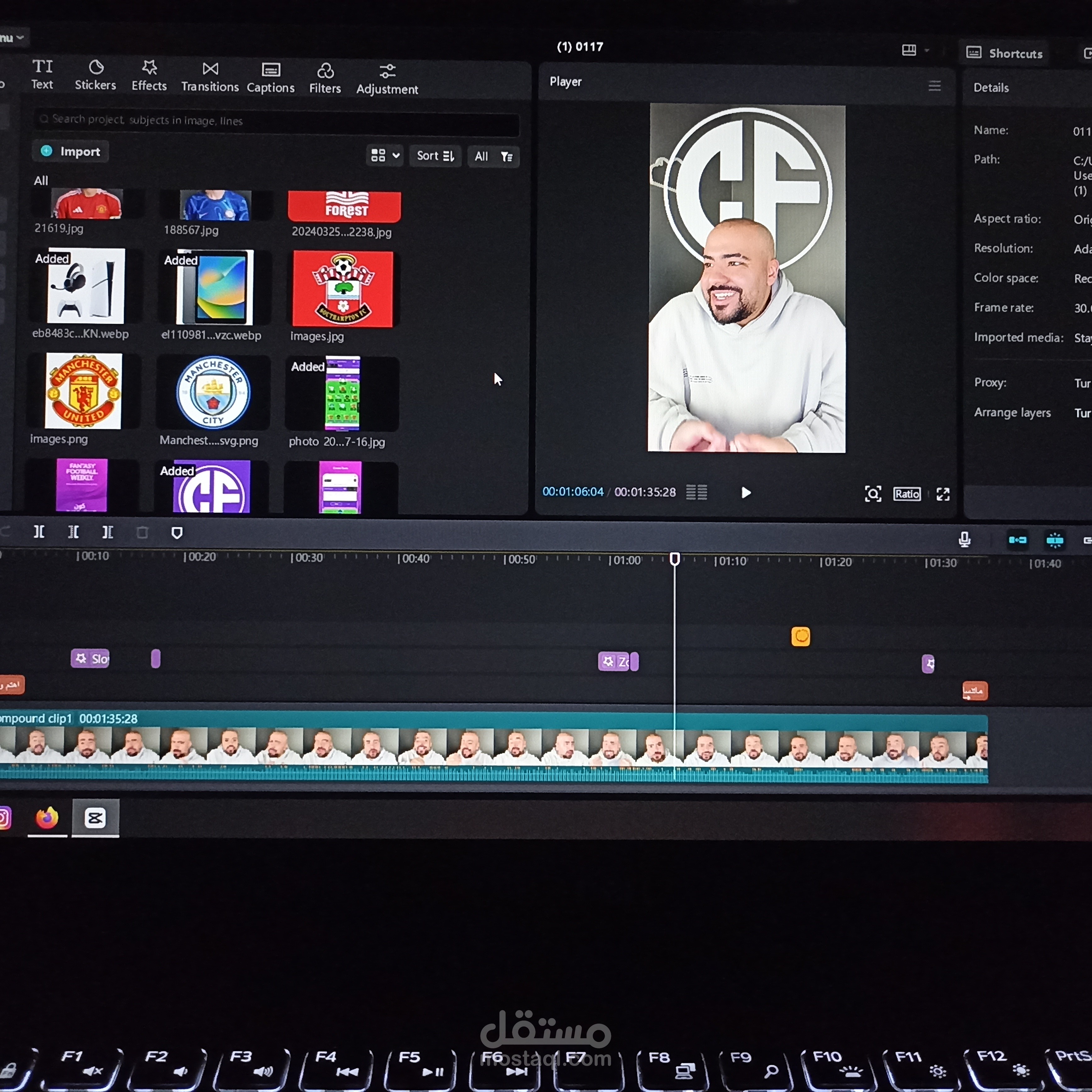Select the purple CF logo thumbnail
The width and height of the screenshot is (1092, 1092).
tap(211, 487)
